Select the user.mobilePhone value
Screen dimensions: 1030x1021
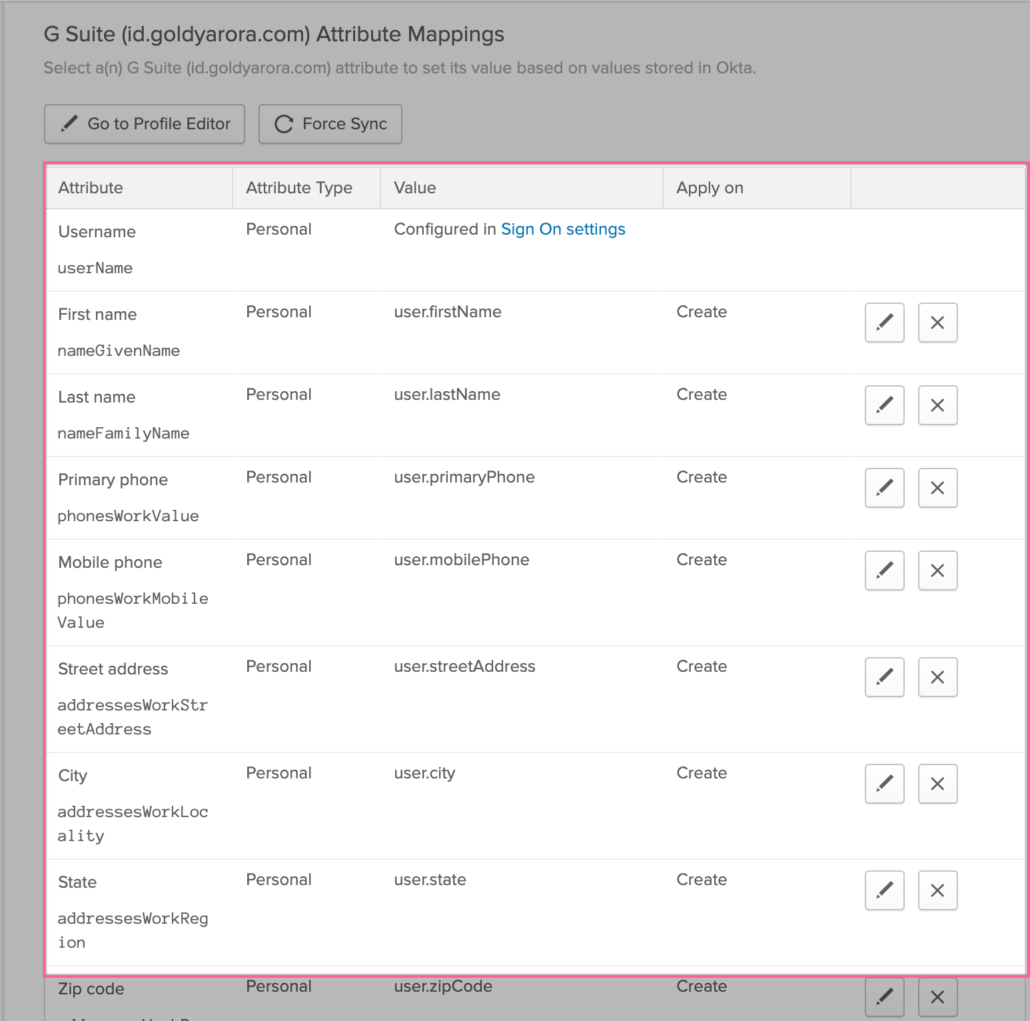[461, 560]
